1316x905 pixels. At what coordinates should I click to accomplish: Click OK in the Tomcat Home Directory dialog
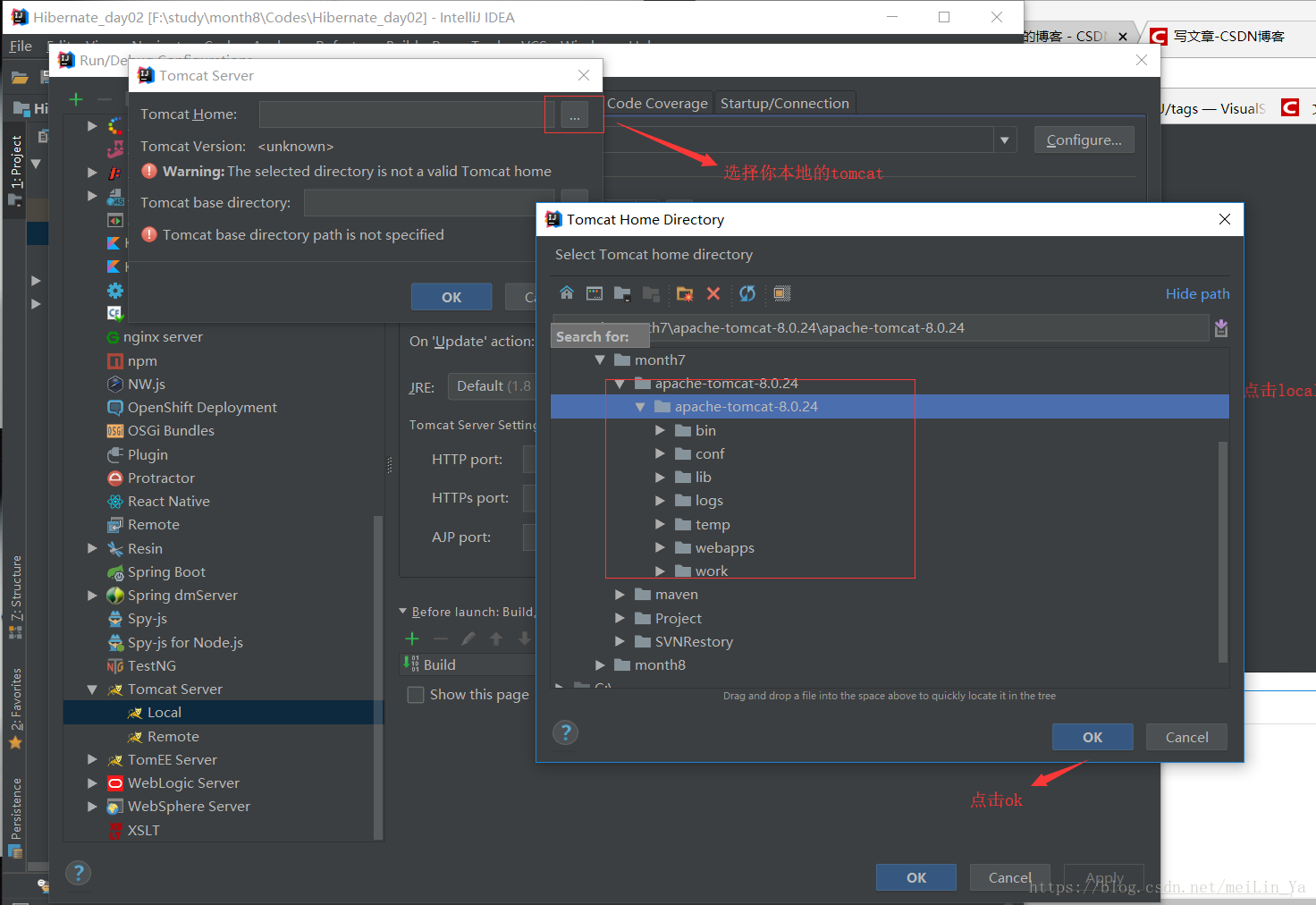pos(1092,737)
